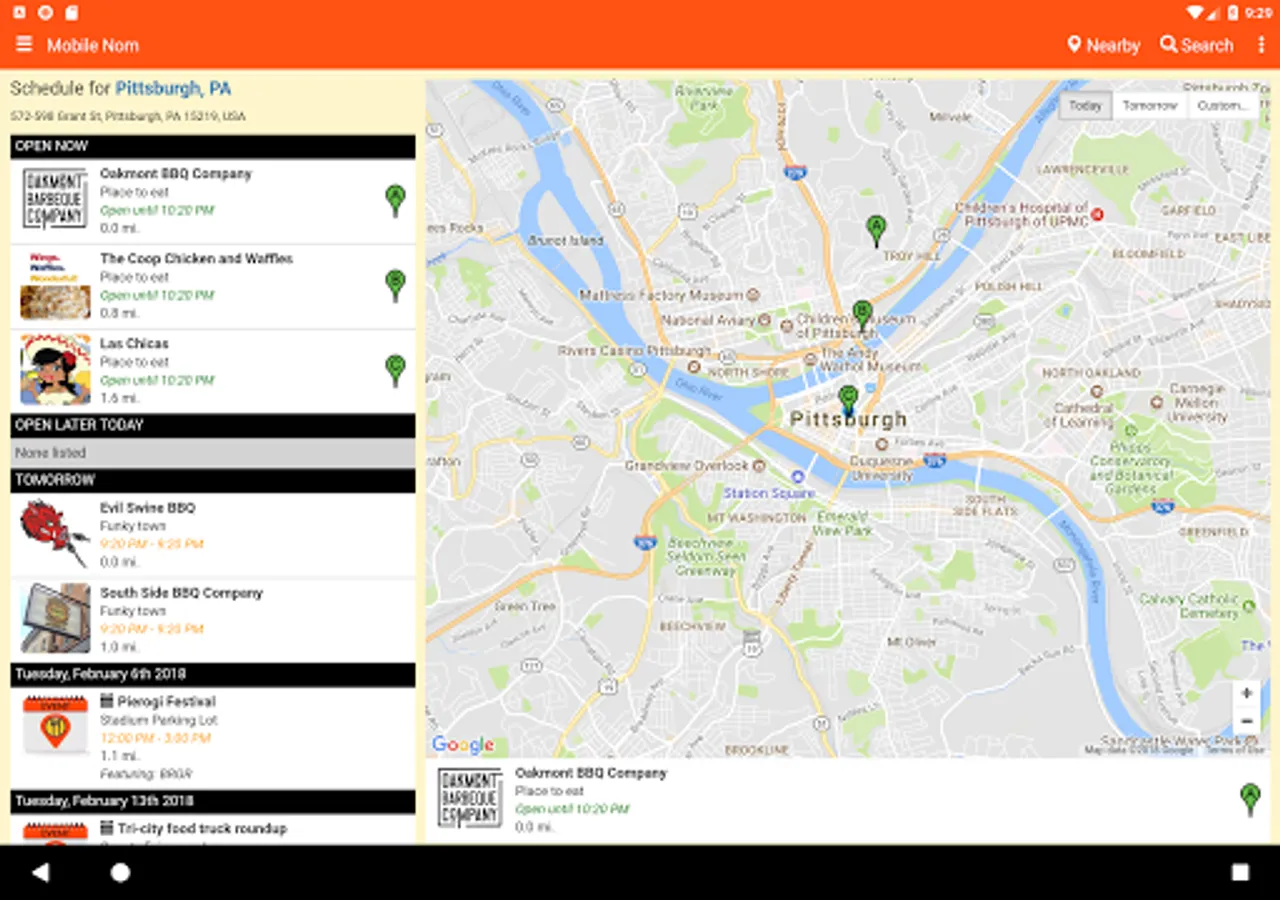The height and width of the screenshot is (900, 1280).
Task: Open the hamburger navigation menu
Action: (24, 45)
